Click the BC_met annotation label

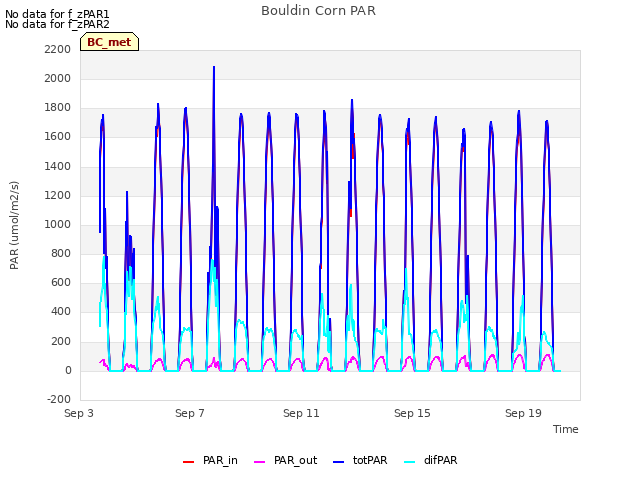point(109,42)
